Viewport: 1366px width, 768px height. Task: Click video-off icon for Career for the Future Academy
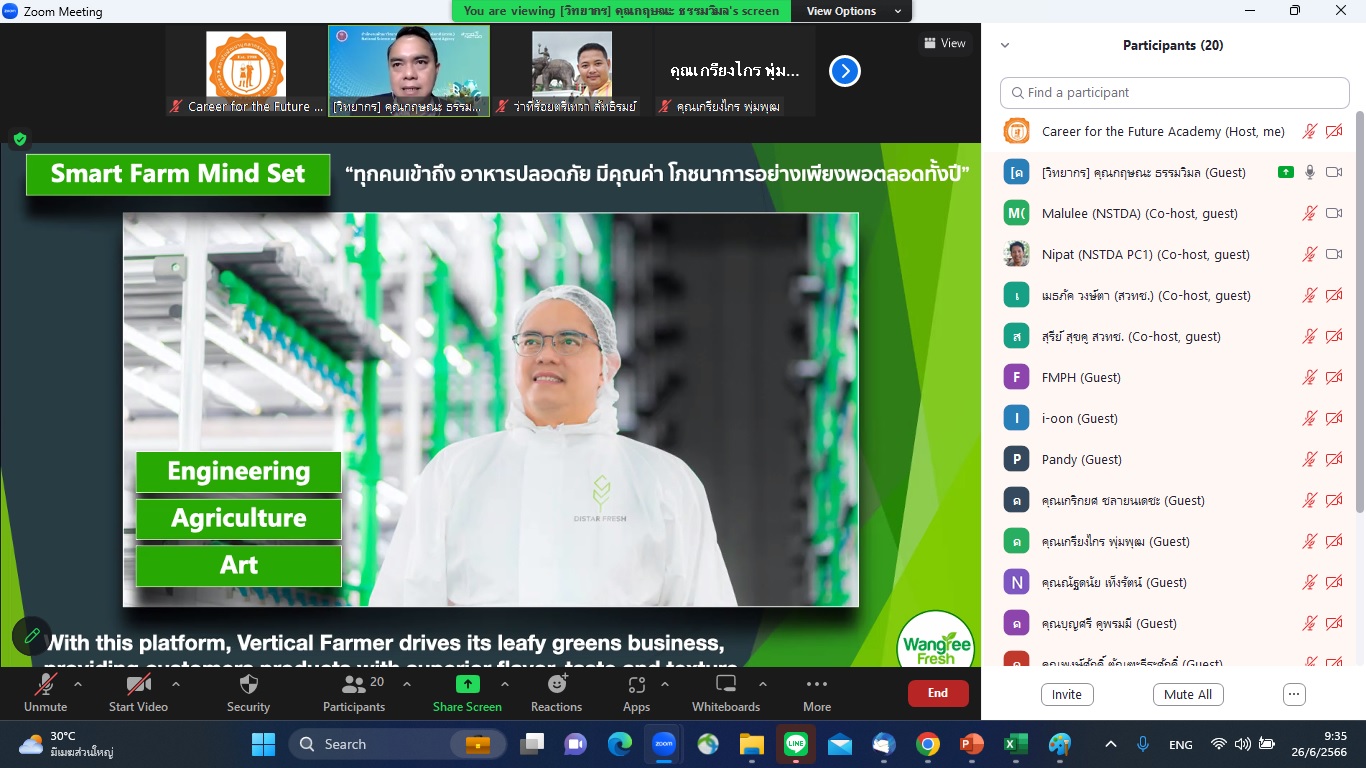click(1334, 131)
